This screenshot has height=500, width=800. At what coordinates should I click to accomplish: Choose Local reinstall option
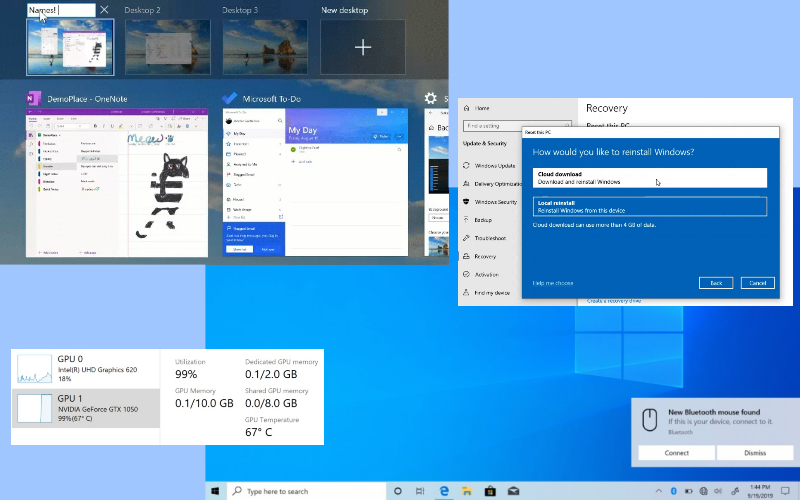[x=649, y=206]
